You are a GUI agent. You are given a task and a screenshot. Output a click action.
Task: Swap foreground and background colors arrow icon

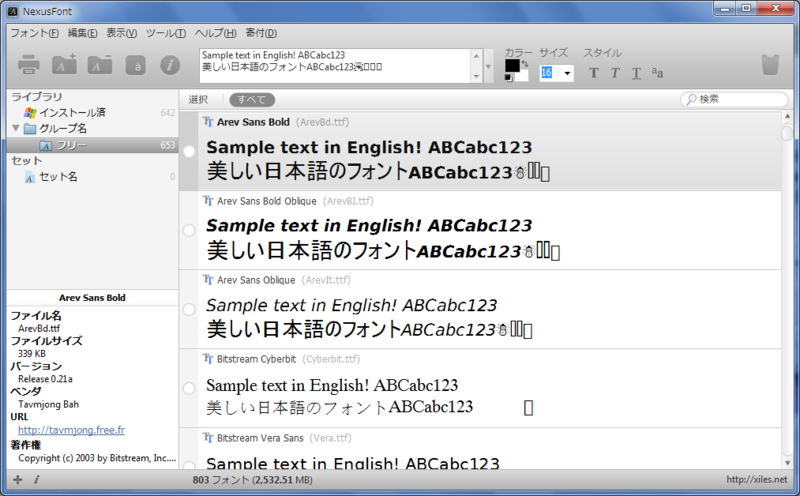524,64
